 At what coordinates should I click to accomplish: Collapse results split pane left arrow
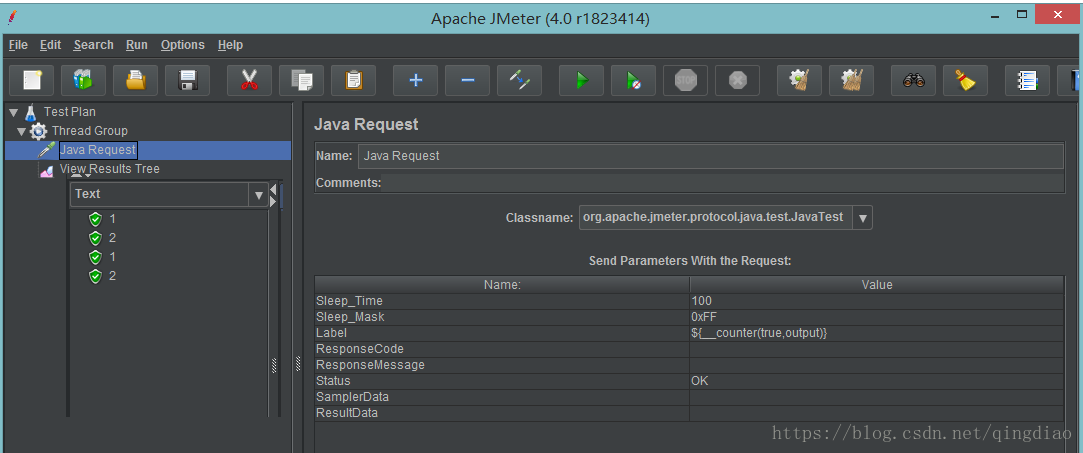(x=274, y=189)
